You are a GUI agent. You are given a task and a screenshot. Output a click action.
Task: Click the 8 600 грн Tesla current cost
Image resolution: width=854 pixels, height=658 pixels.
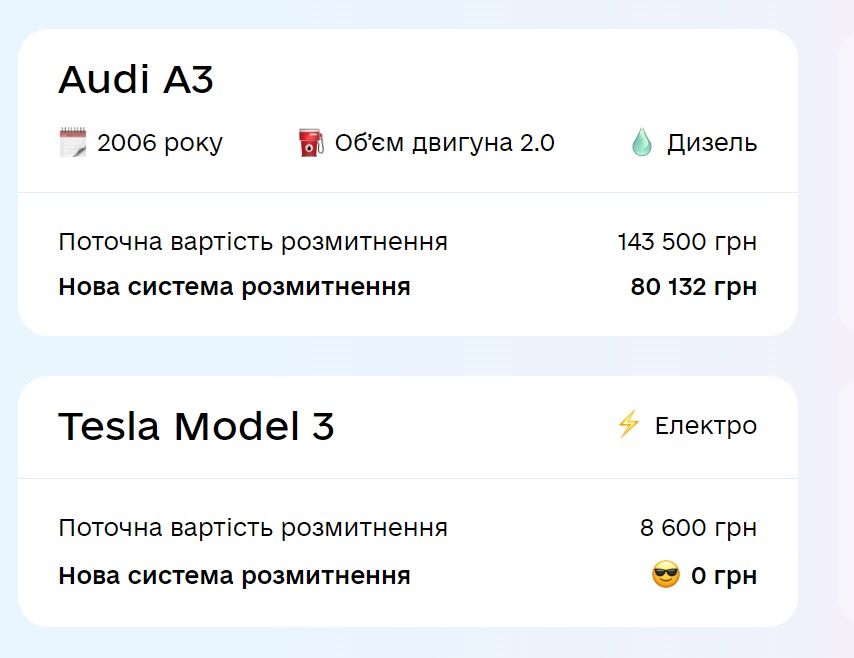(x=698, y=527)
